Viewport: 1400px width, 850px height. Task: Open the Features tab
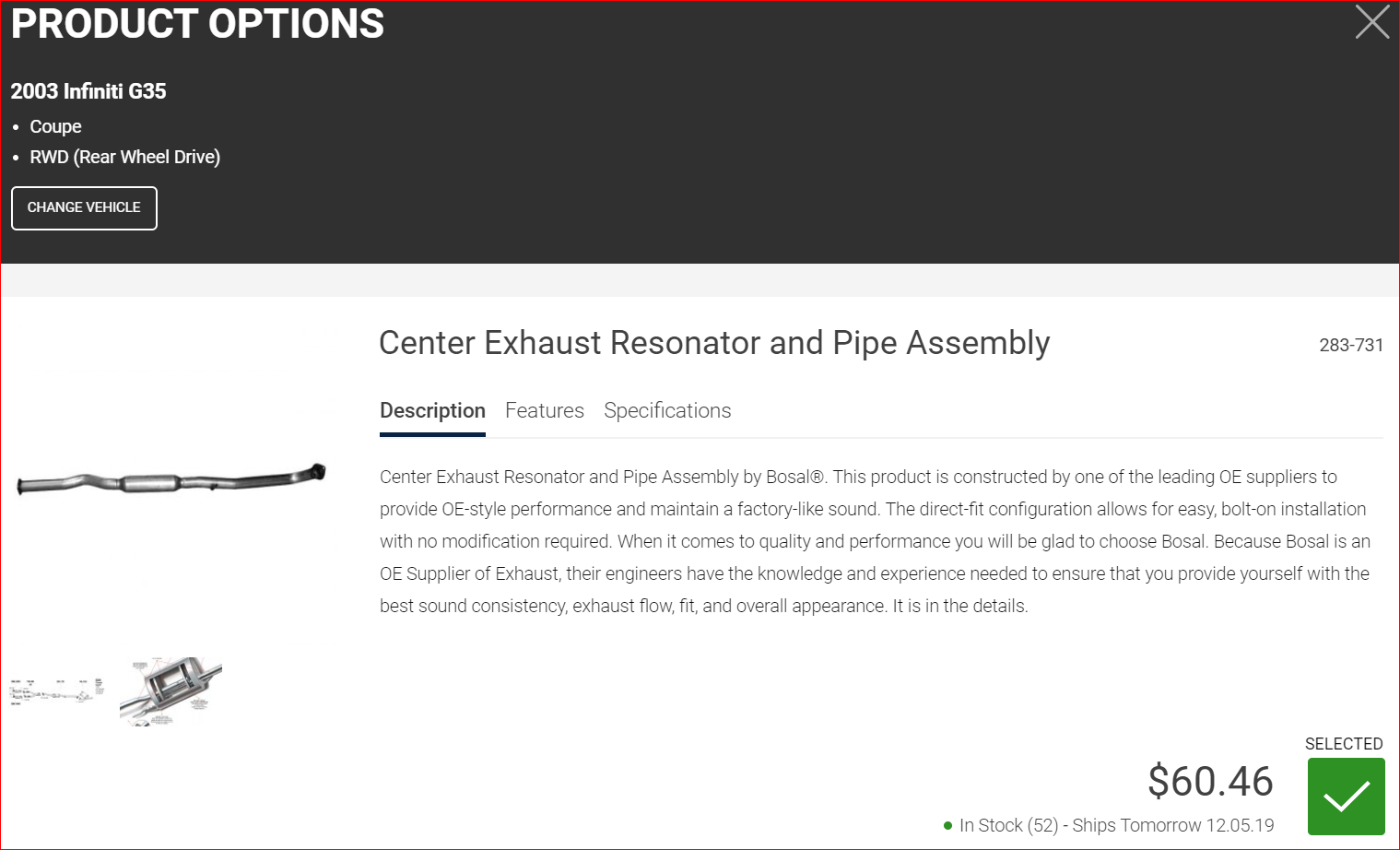point(544,411)
